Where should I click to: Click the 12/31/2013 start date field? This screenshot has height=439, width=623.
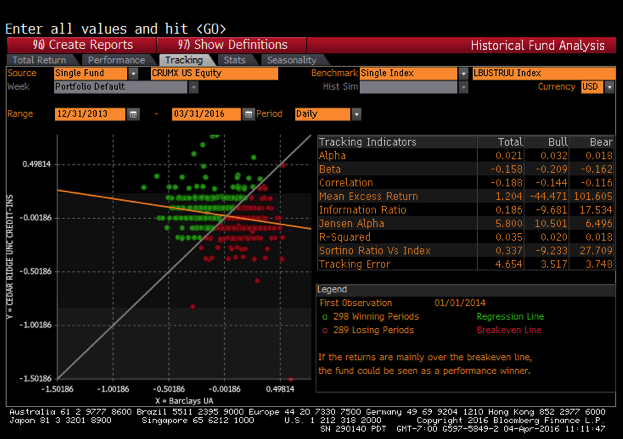tap(90, 114)
